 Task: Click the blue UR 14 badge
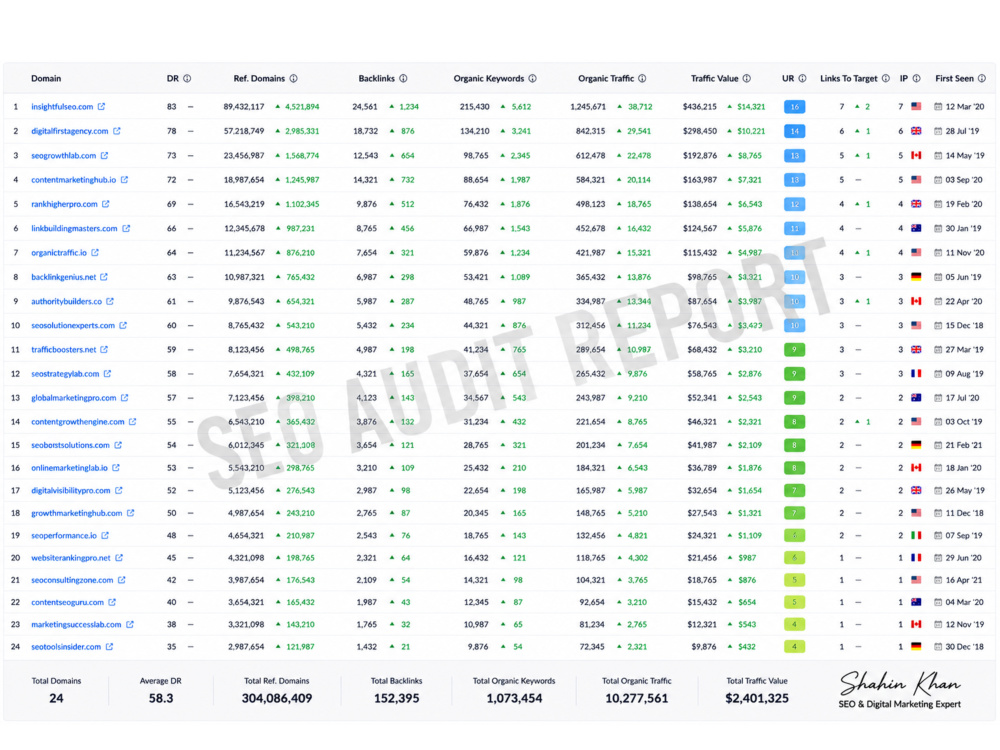click(794, 131)
